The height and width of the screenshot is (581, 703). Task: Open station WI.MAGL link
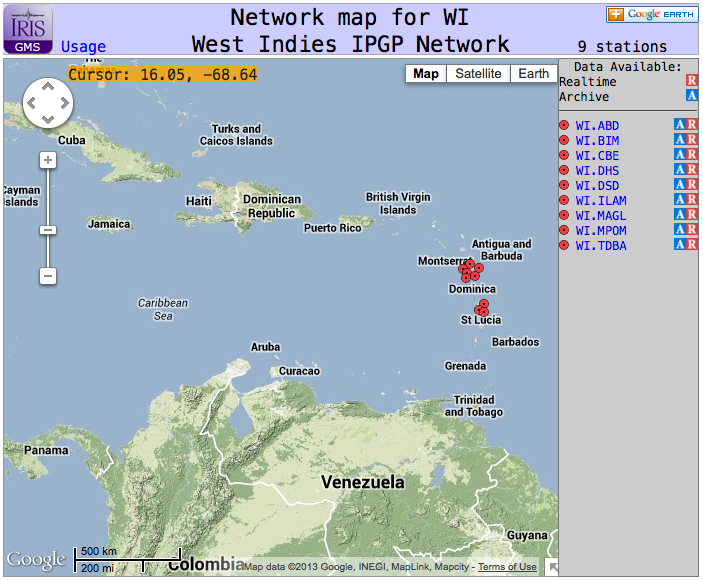coord(601,216)
